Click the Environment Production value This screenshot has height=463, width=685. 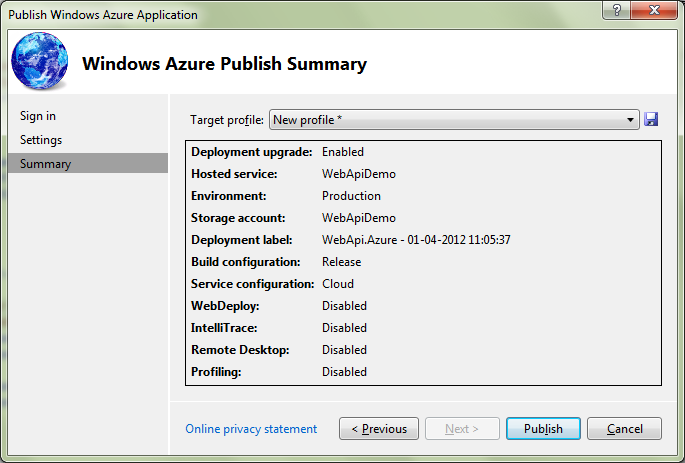point(351,196)
